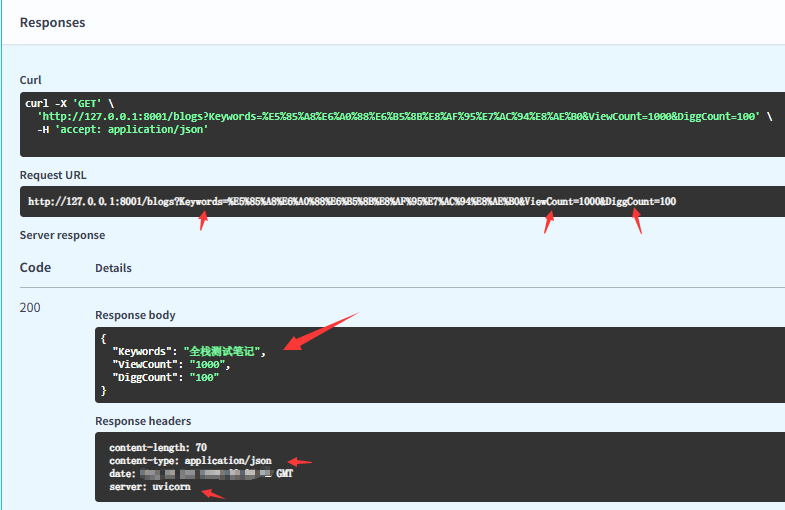Click the Details column header

[x=114, y=268]
